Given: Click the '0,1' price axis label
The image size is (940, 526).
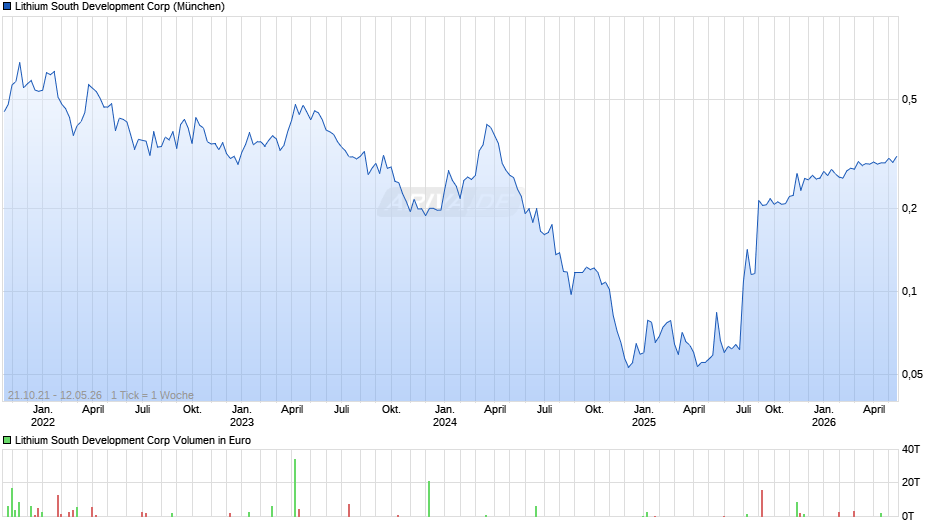Looking at the screenshot, I should [x=909, y=291].
